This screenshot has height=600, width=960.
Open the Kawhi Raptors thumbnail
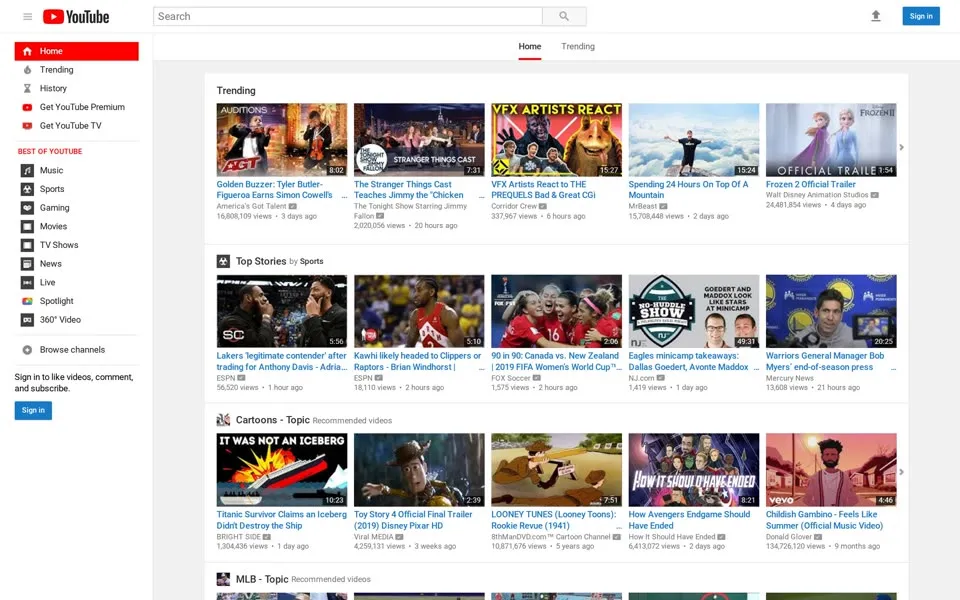point(419,311)
